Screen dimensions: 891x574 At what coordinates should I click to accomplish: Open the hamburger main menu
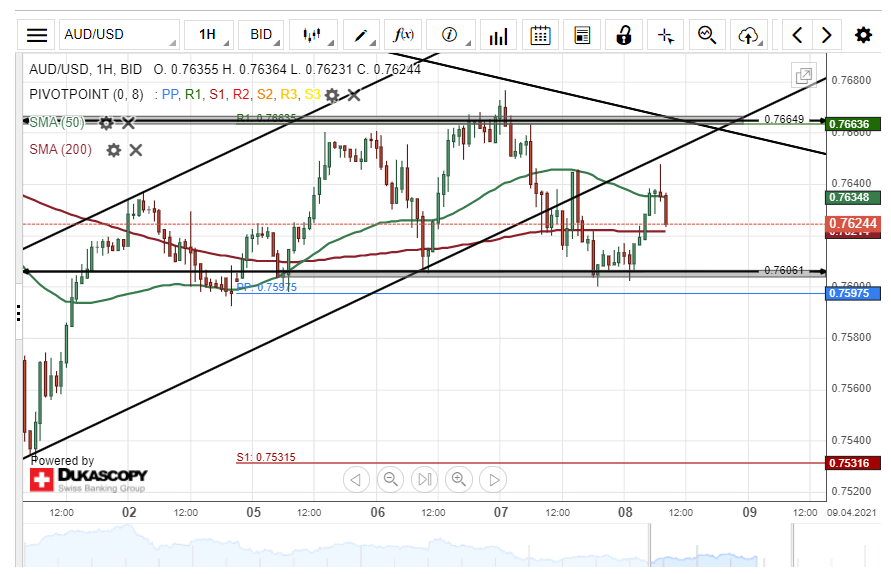click(x=36, y=35)
